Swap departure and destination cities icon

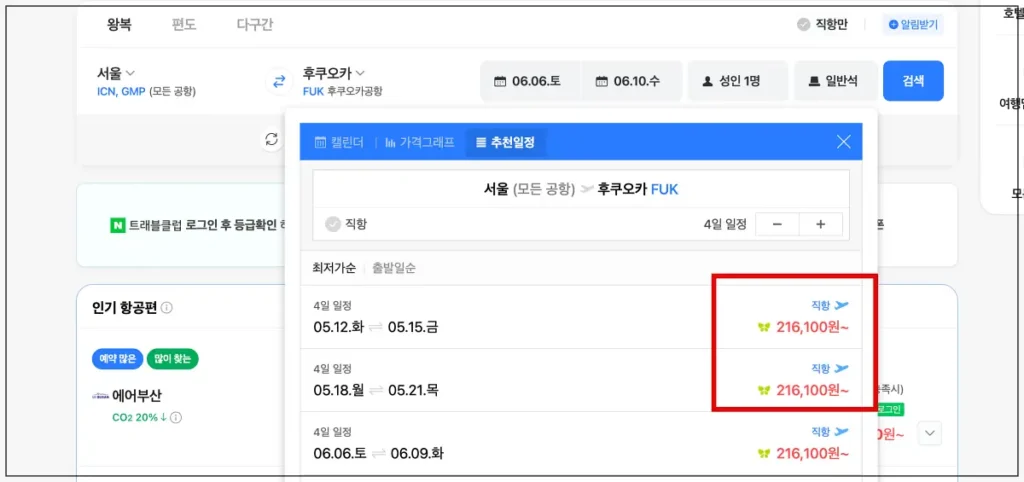tap(279, 81)
